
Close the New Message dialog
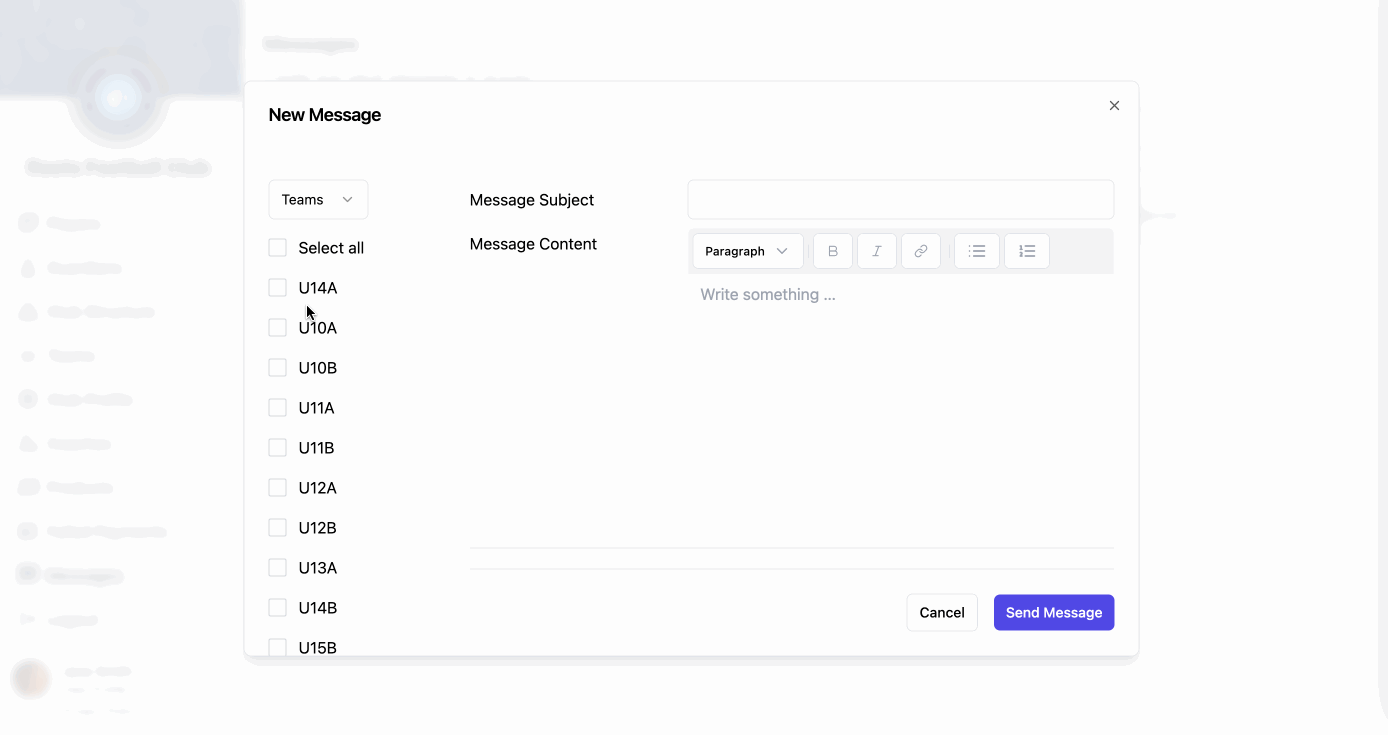pyautogui.click(x=1114, y=105)
